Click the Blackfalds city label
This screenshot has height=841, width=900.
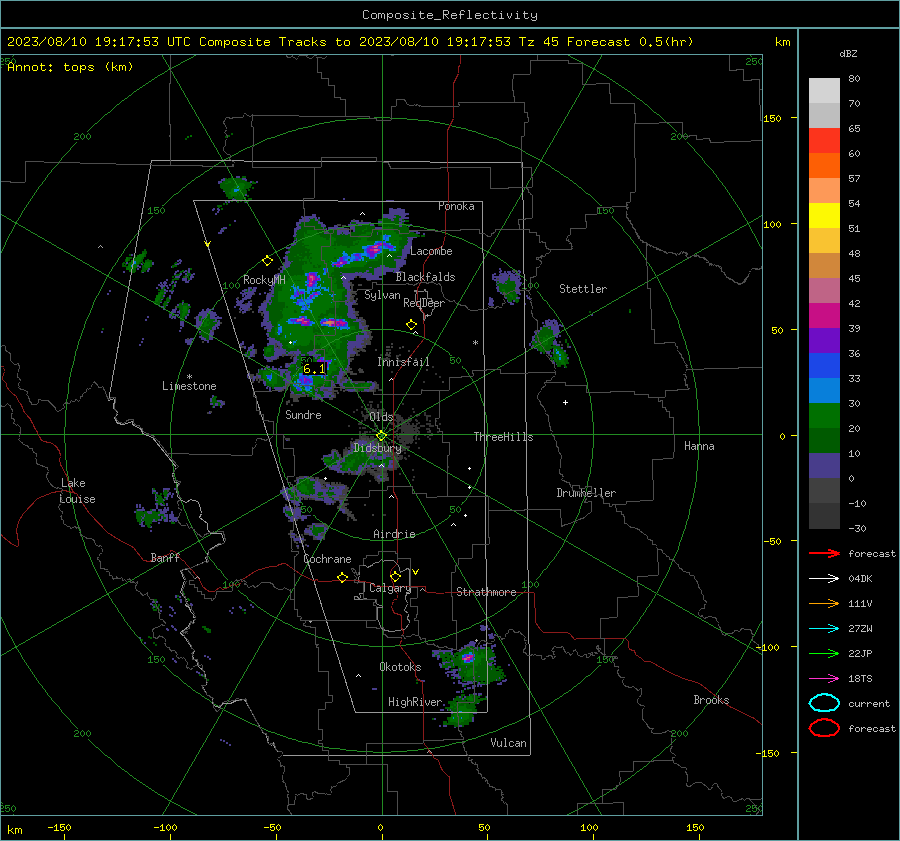(x=425, y=277)
